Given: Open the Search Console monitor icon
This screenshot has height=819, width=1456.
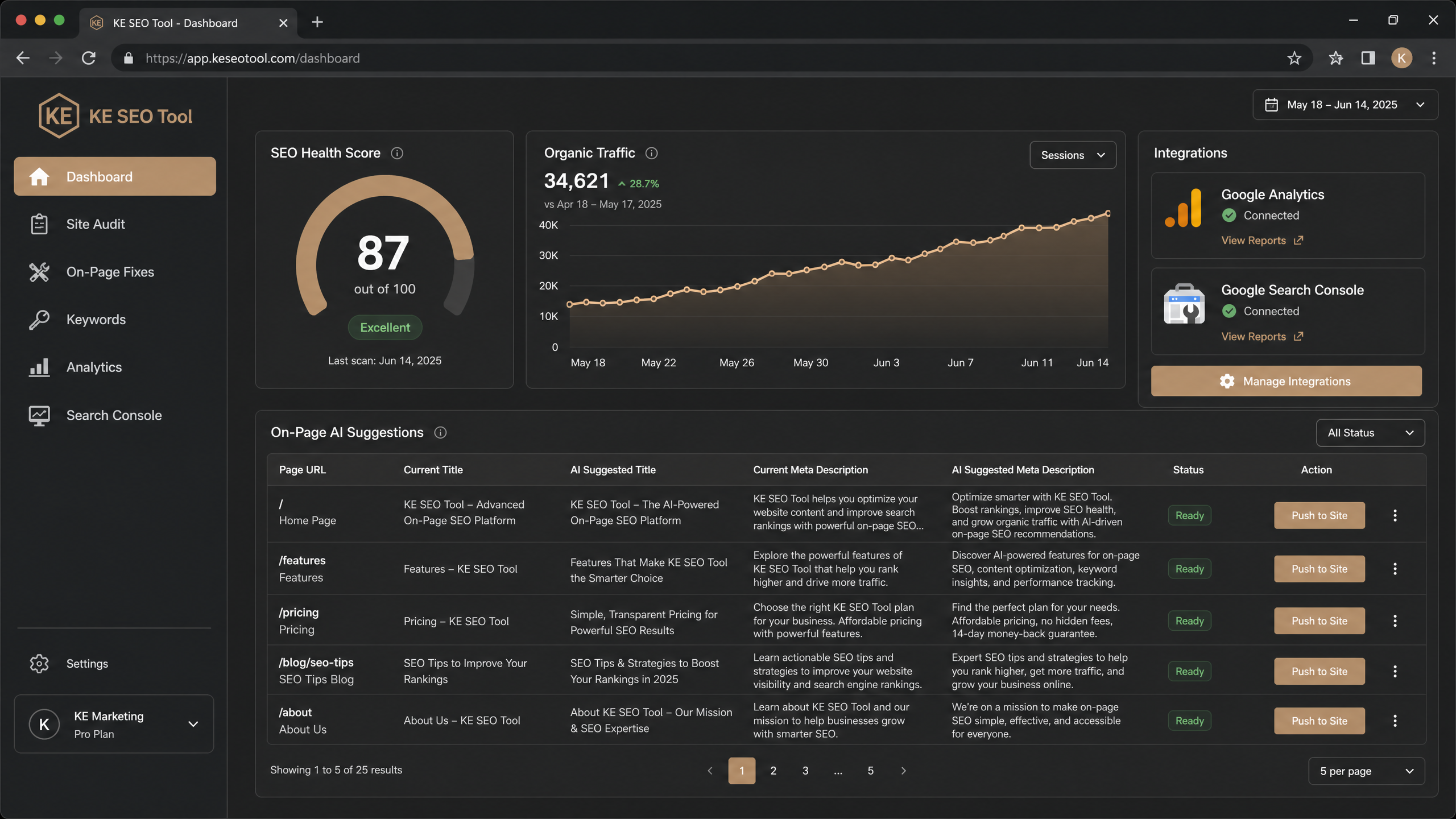Looking at the screenshot, I should [x=39, y=416].
